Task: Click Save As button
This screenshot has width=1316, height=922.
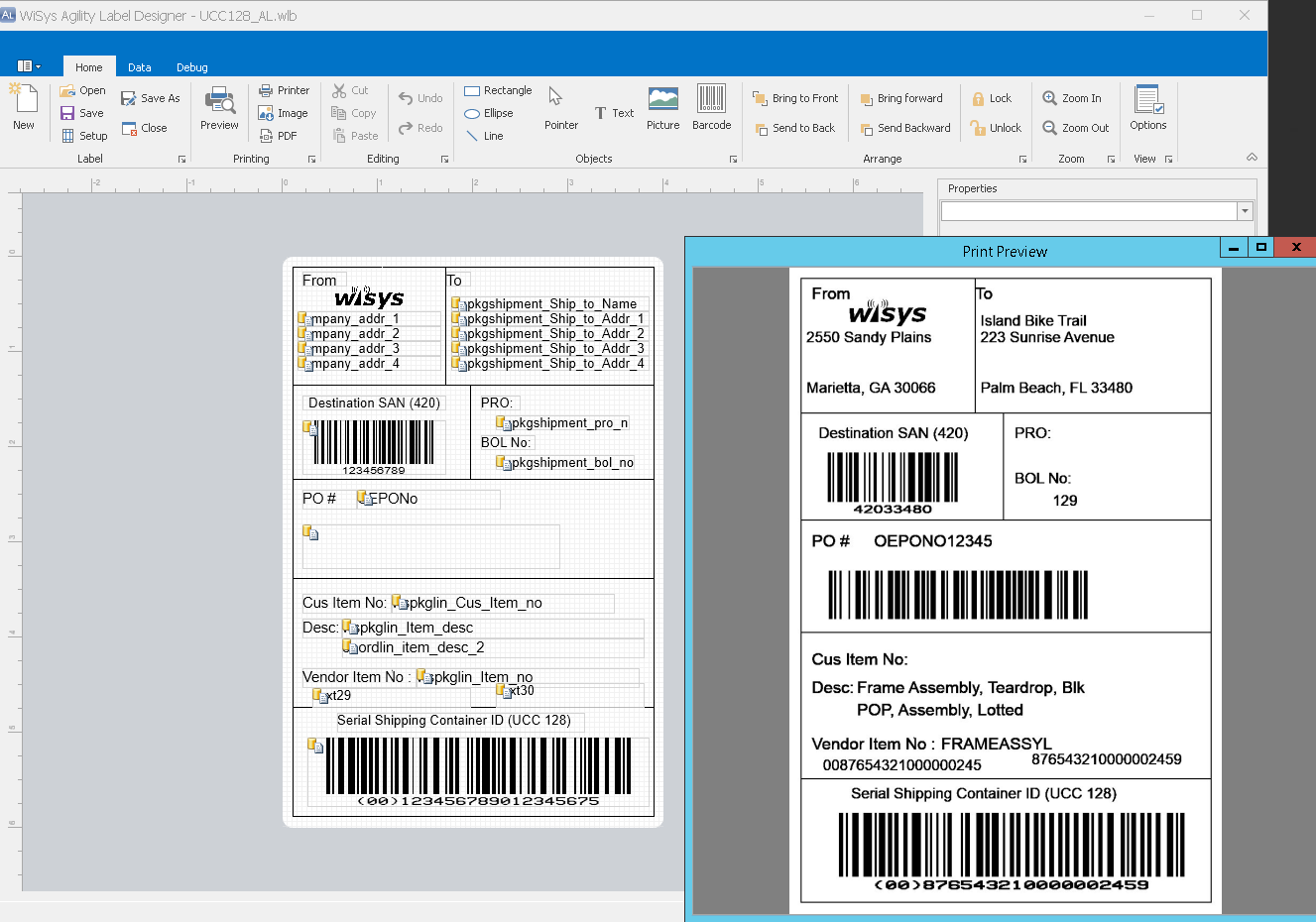Action: point(151,98)
